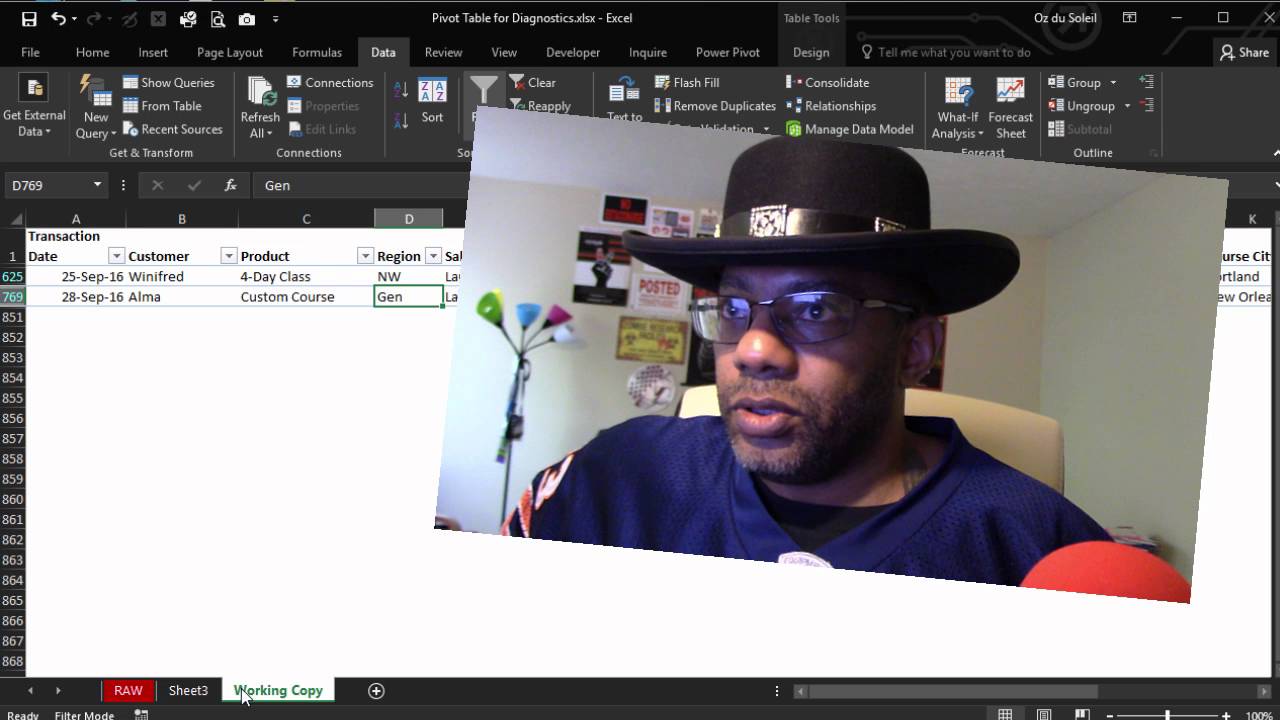Switch to the Formulas tab
Image resolution: width=1280 pixels, height=720 pixels.
click(317, 52)
